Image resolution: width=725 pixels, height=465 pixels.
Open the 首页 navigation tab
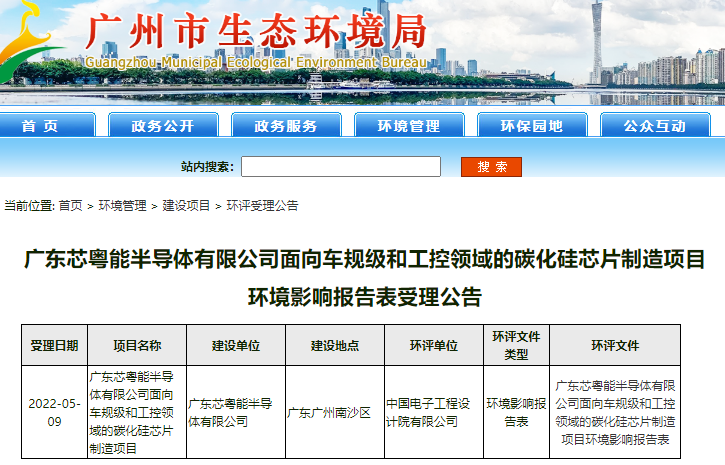tap(47, 125)
